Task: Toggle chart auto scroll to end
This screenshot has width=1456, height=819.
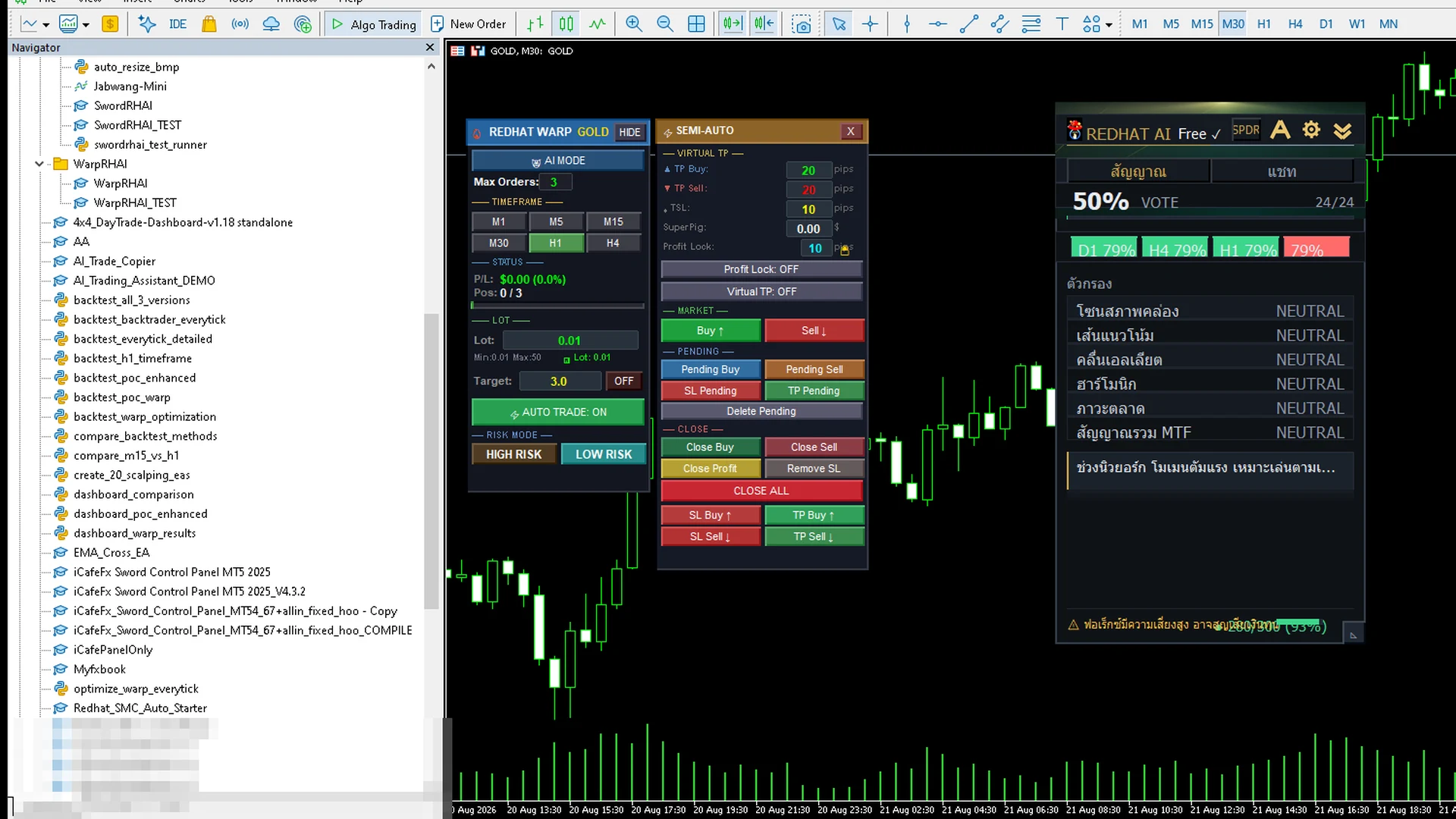Action: (x=733, y=24)
